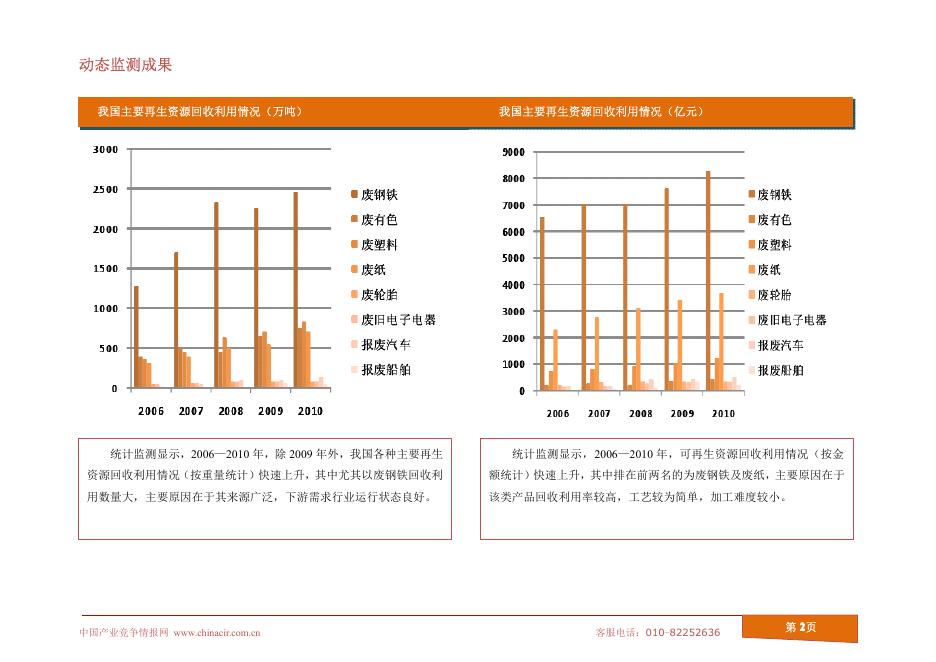The width and height of the screenshot is (936, 662).
Task: Select the 废旧电子电器 legend icon in right chart
Action: coord(751,318)
